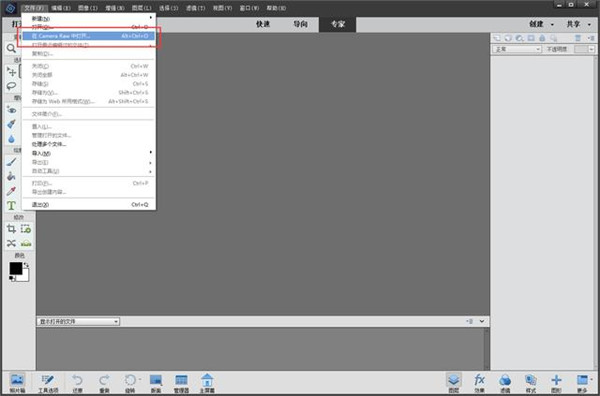Select the Brush tool
Viewport: 600px width, 396px height.
pos(11,162)
